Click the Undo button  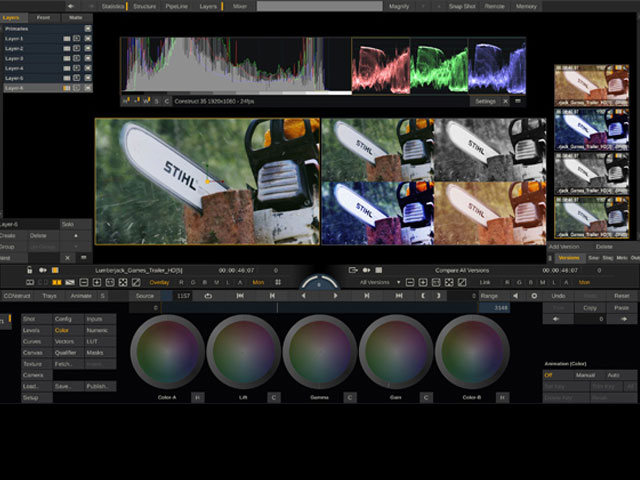pos(558,296)
